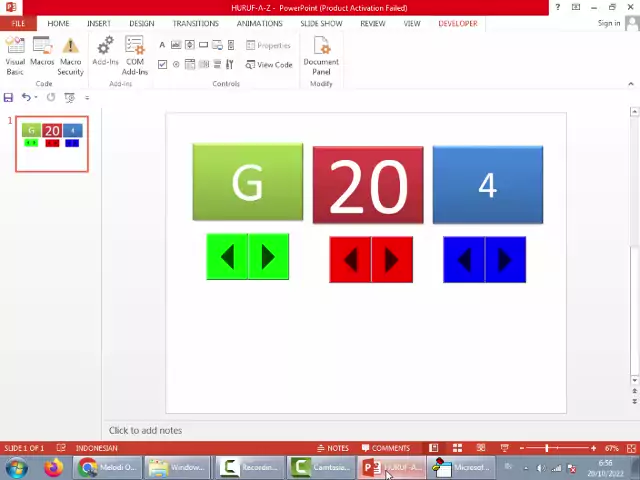Viewport: 640px width, 480px height.
Task: Expand the Undo history dropdown
Action: point(36,97)
